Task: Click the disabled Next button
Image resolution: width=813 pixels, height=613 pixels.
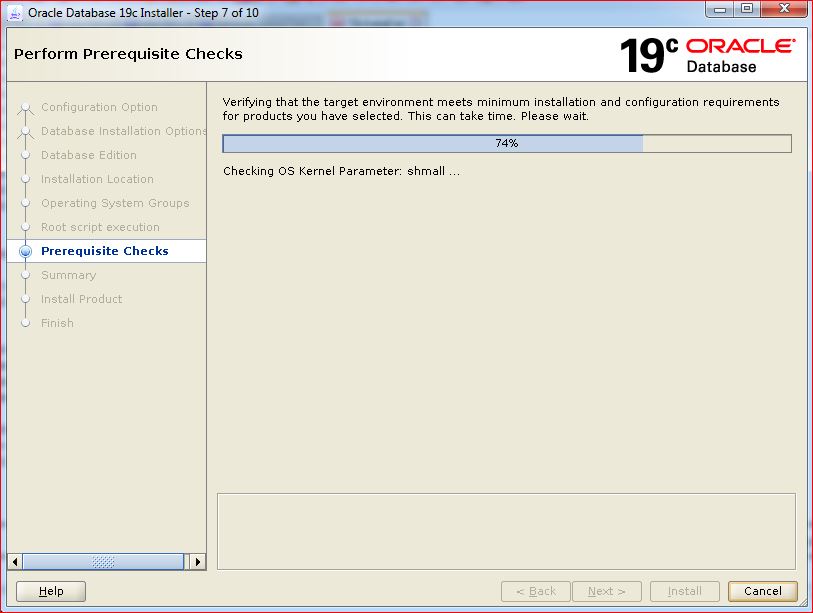Action: 607,591
